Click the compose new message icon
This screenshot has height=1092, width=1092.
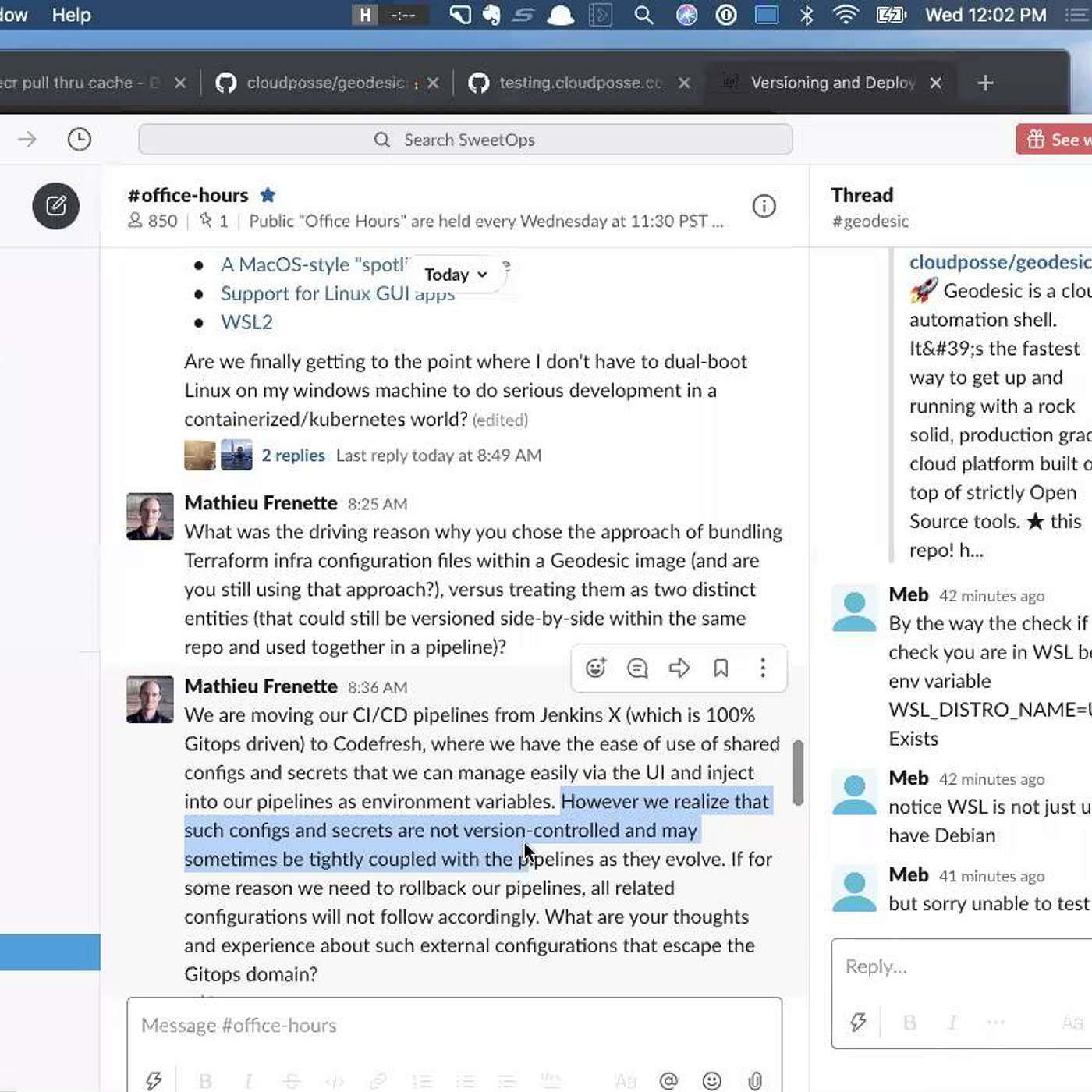click(x=55, y=206)
